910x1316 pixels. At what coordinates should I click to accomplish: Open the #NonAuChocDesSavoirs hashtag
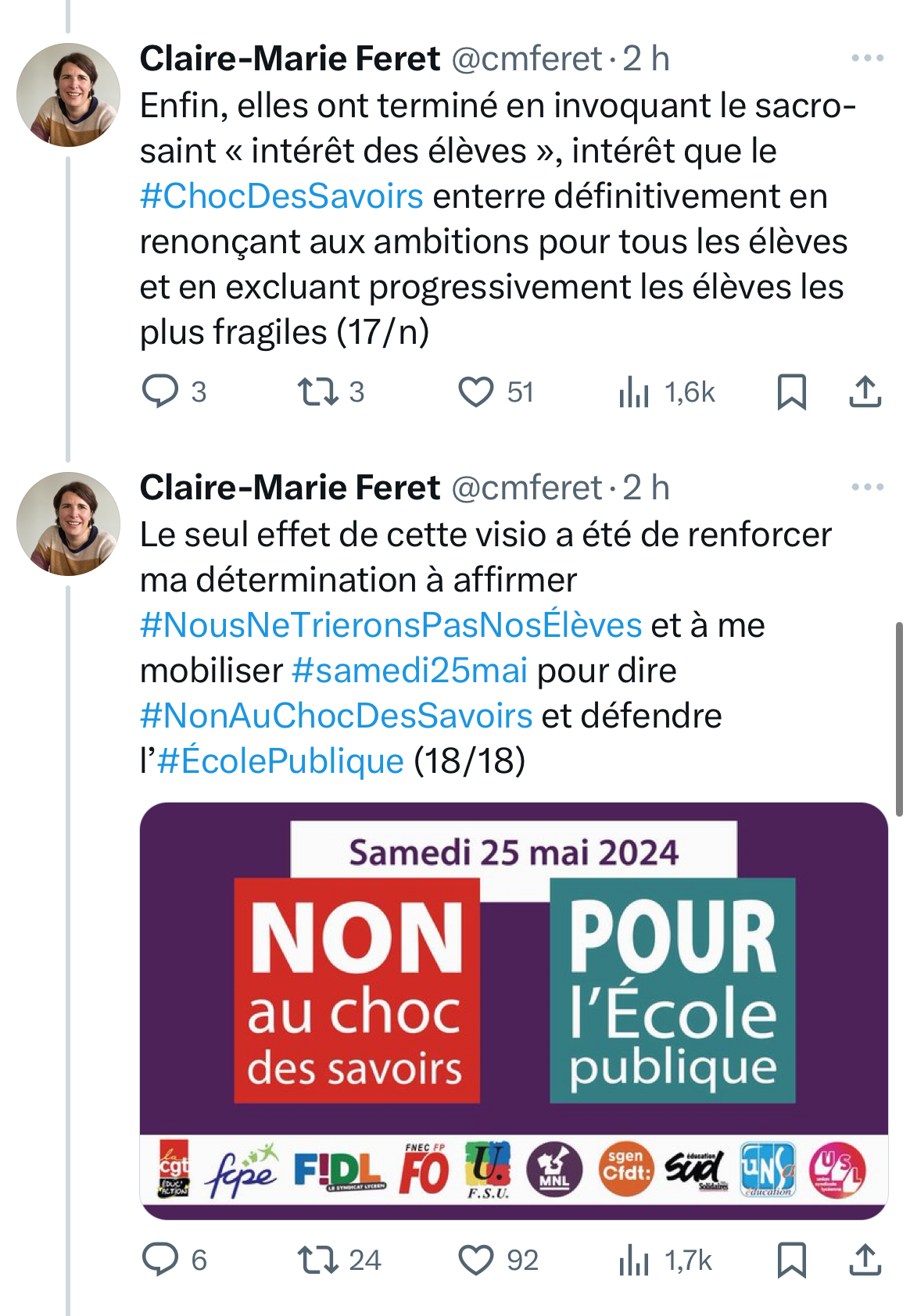336,716
